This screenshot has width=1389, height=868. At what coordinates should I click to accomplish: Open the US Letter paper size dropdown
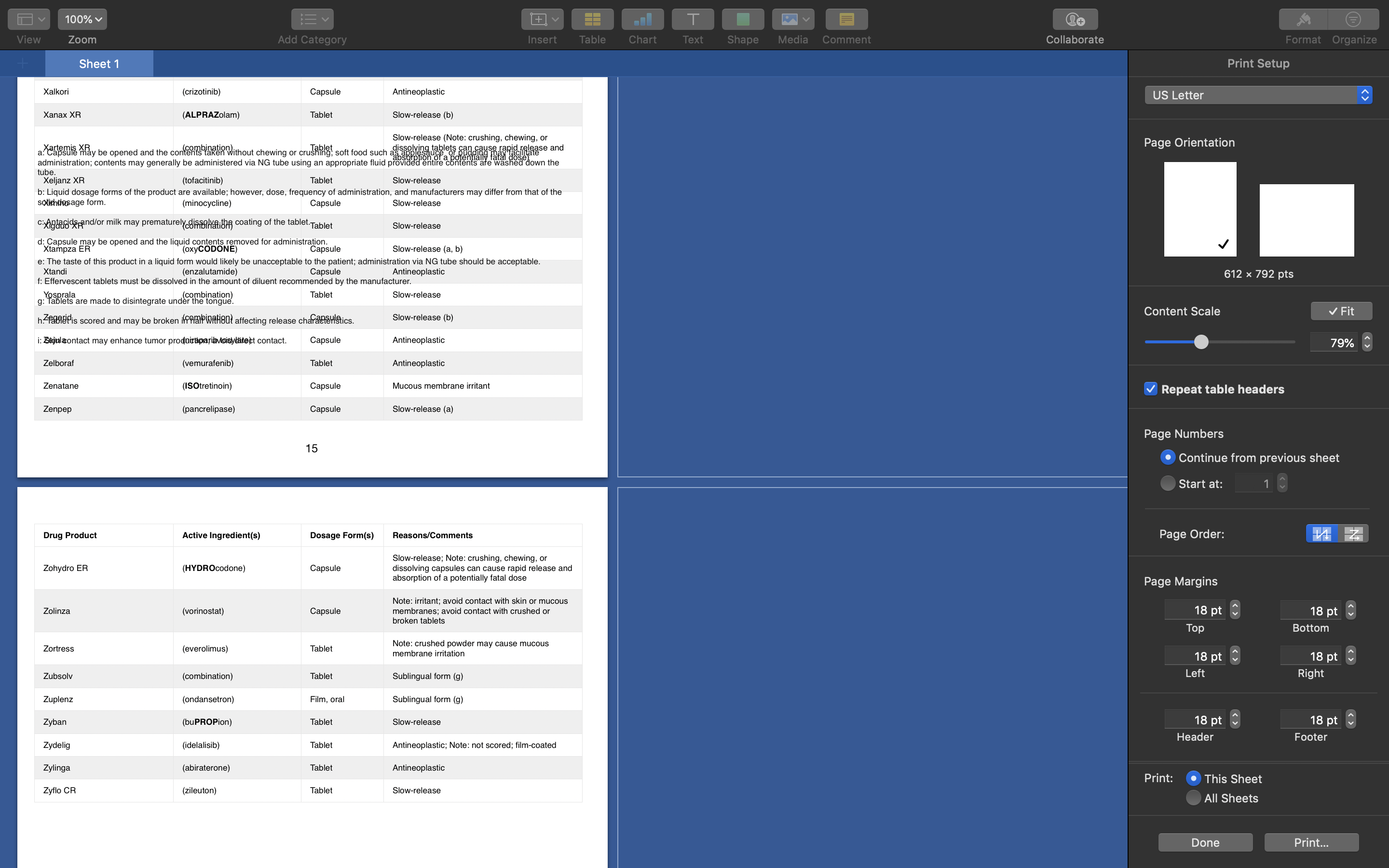[1258, 95]
